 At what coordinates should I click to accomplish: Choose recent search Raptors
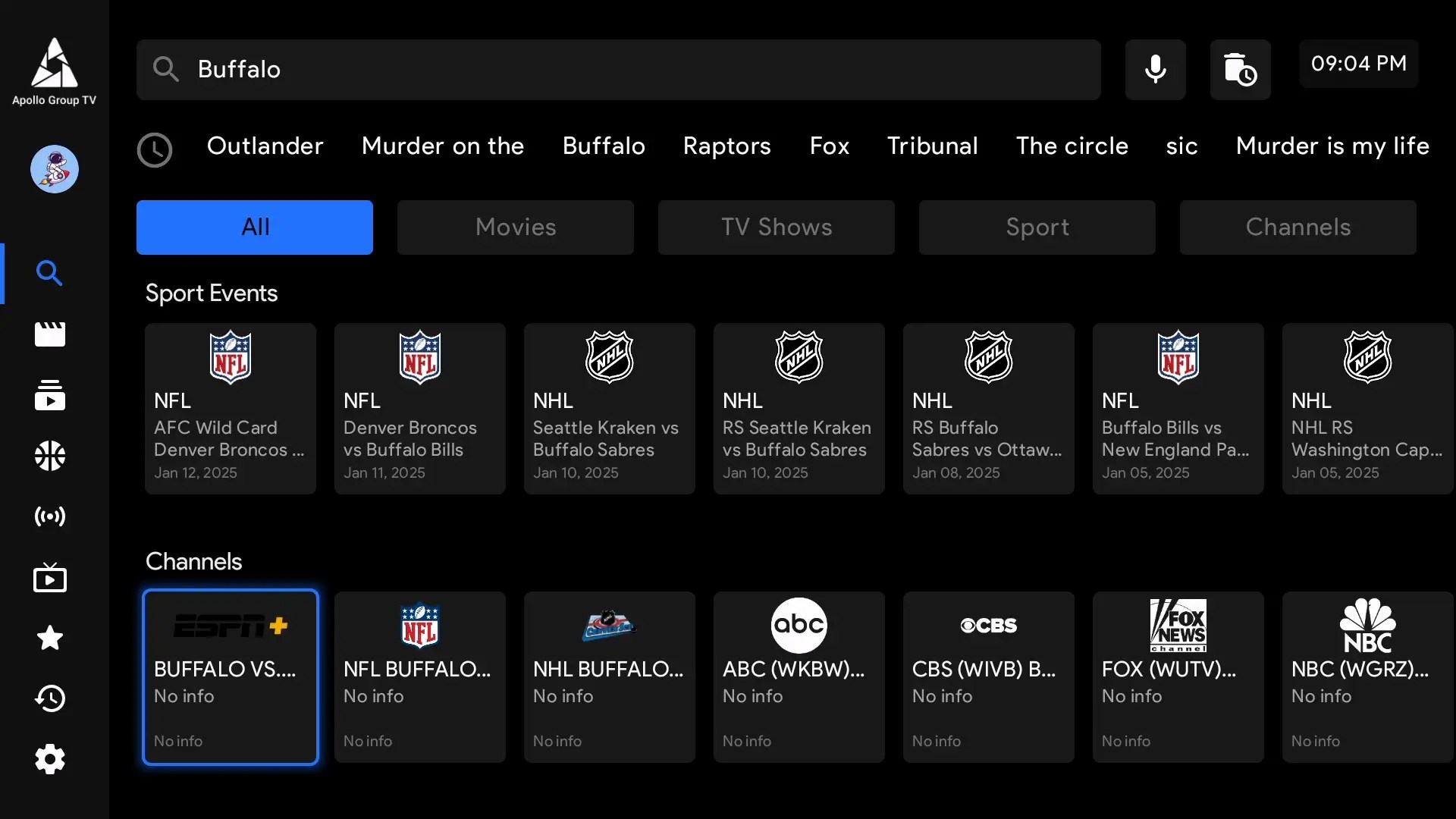tap(726, 146)
